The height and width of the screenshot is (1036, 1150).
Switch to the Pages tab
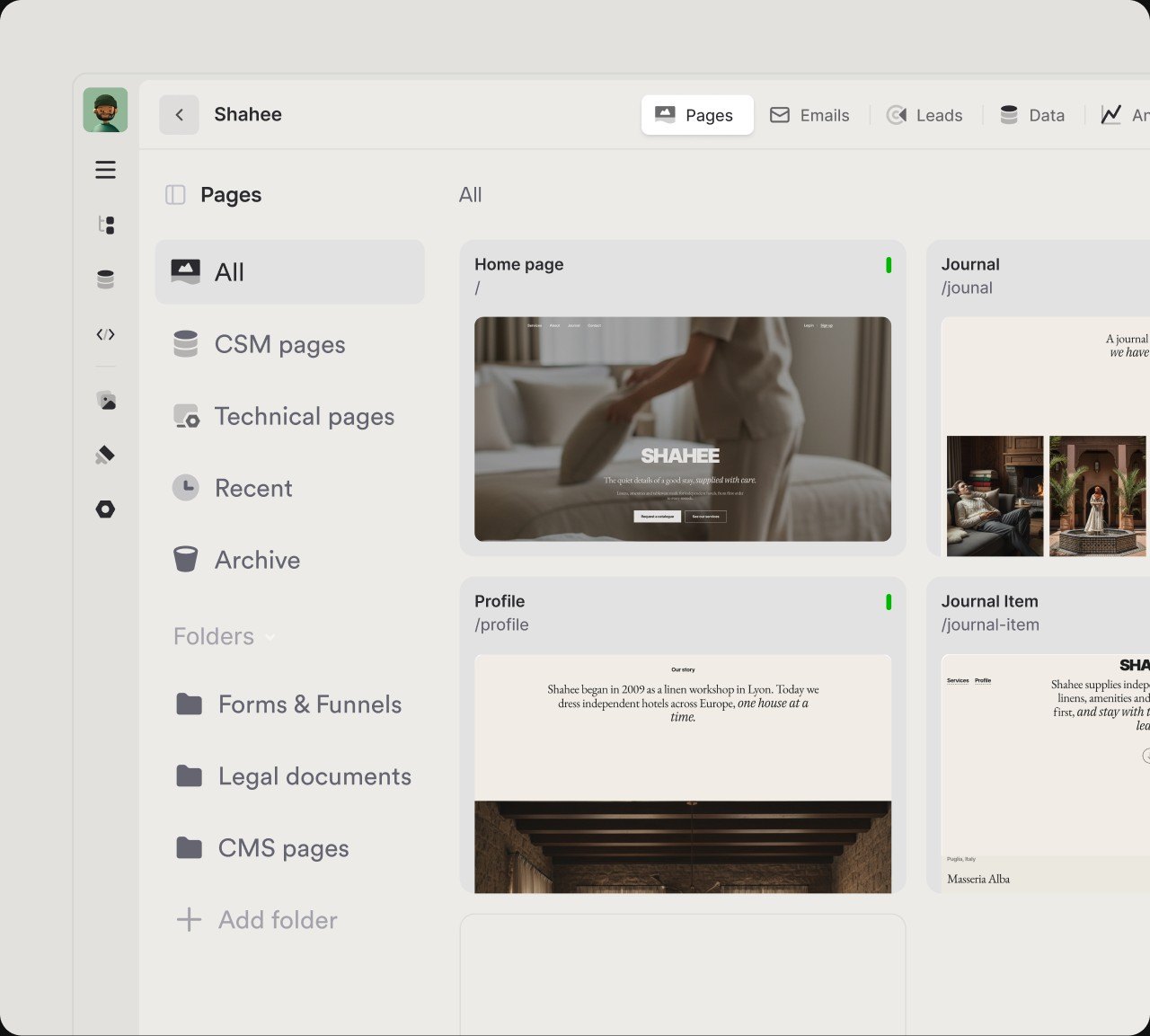point(697,115)
